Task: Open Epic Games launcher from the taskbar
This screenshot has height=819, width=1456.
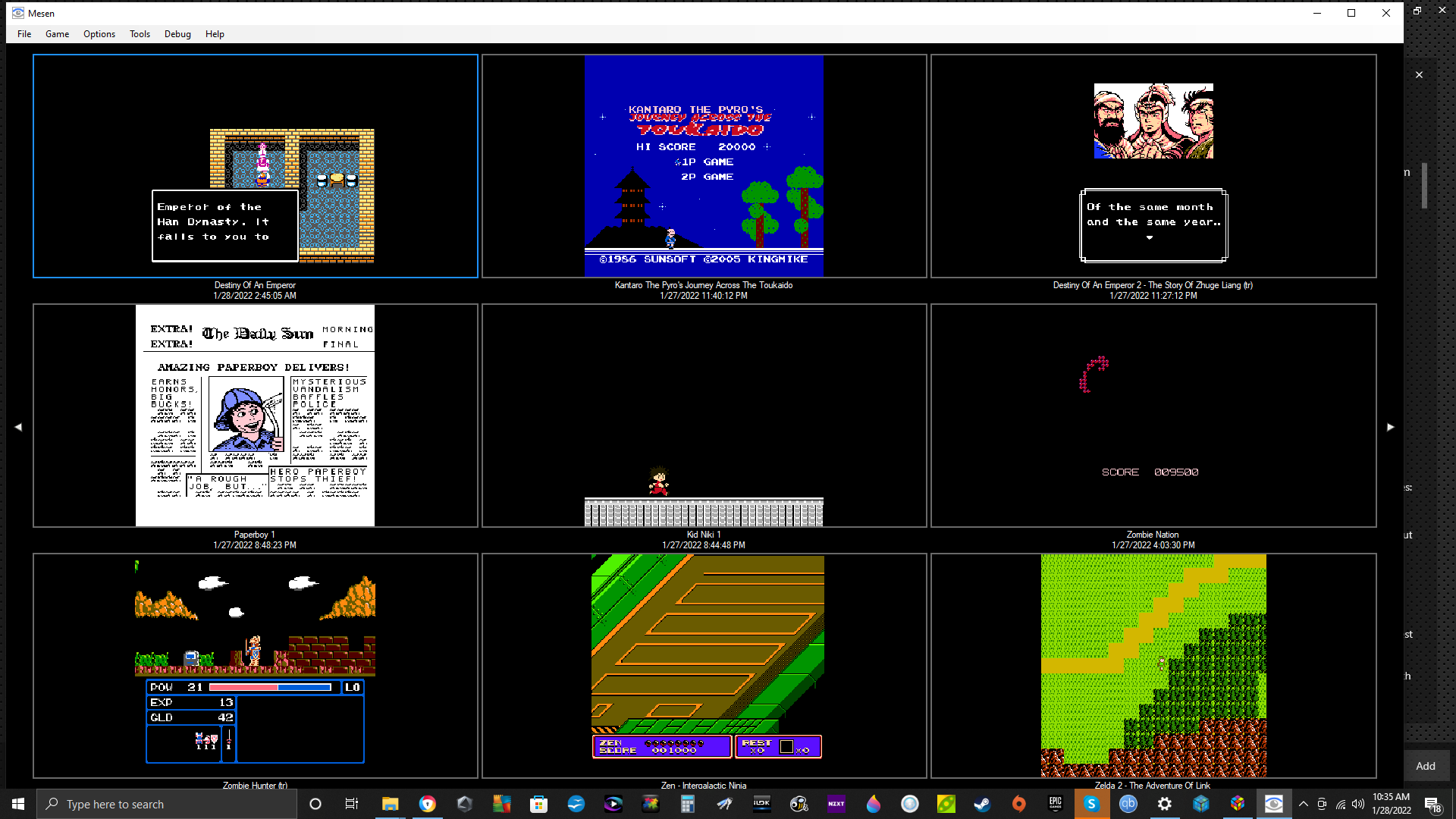Action: [1056, 804]
